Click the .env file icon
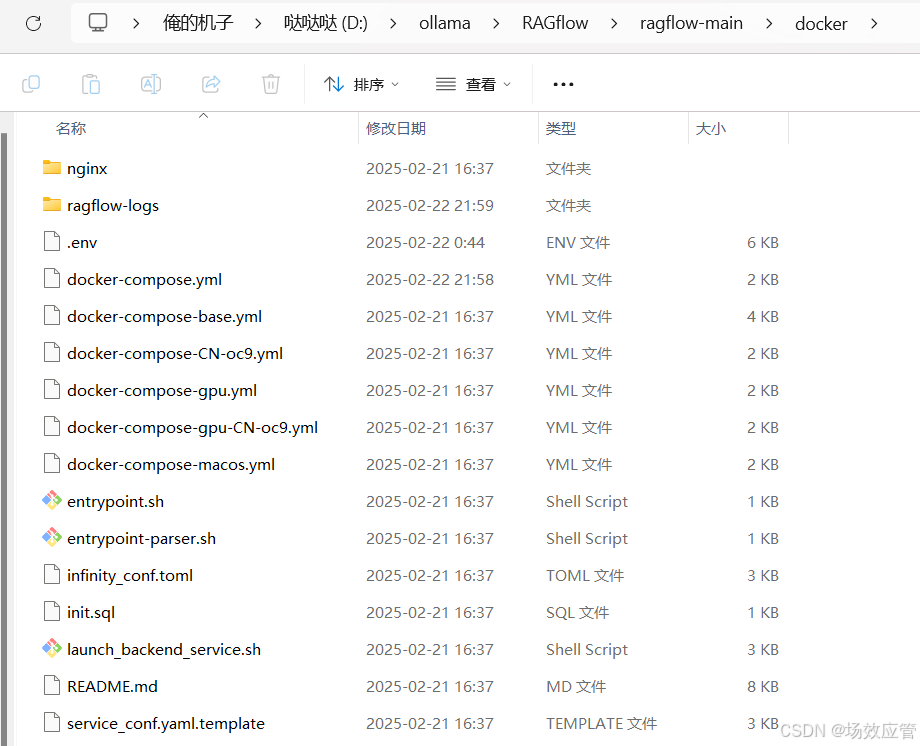 point(52,241)
